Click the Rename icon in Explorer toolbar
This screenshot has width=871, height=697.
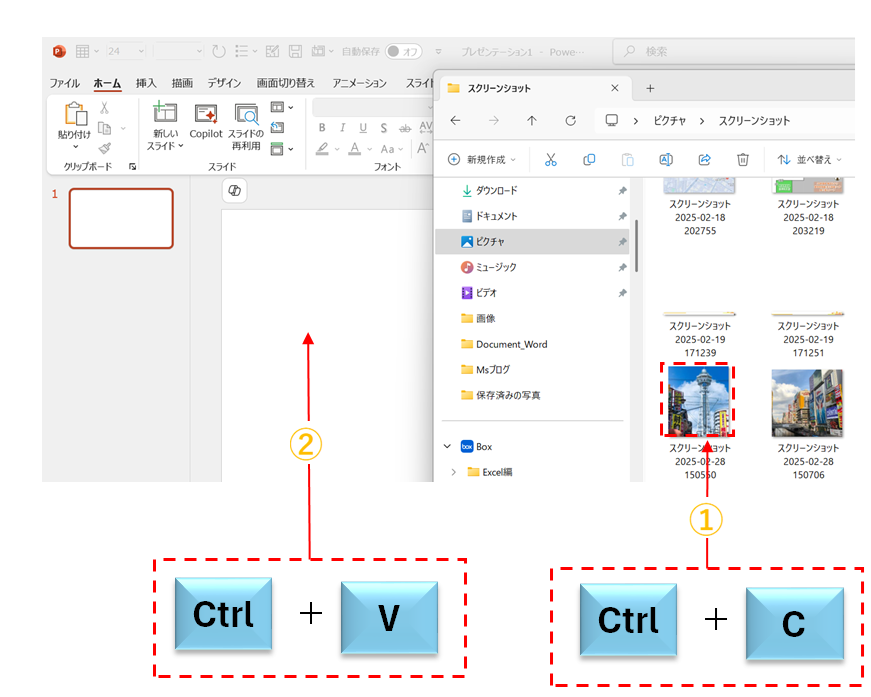tap(665, 159)
